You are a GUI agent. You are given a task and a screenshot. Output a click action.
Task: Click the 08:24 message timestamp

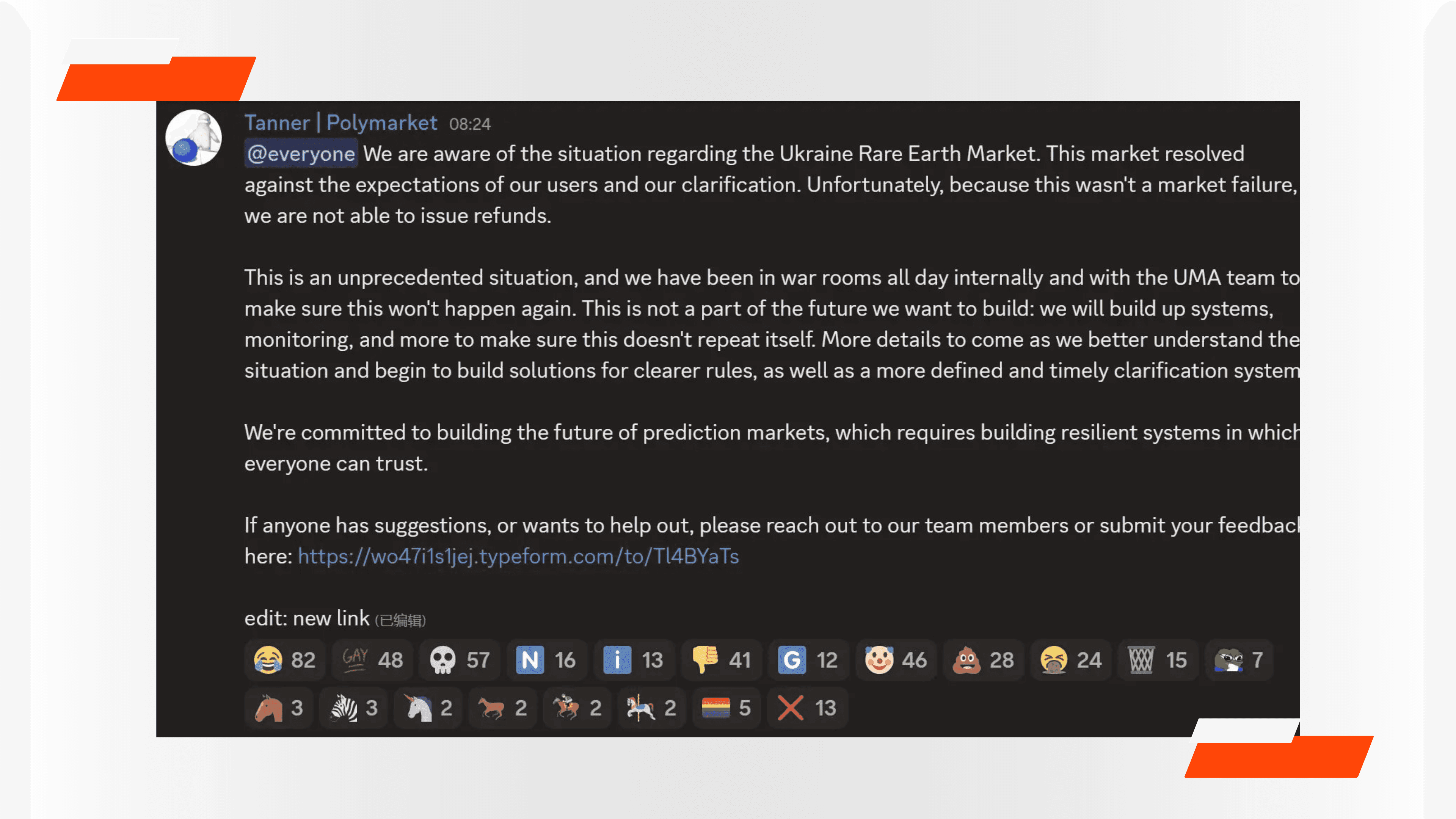[470, 124]
